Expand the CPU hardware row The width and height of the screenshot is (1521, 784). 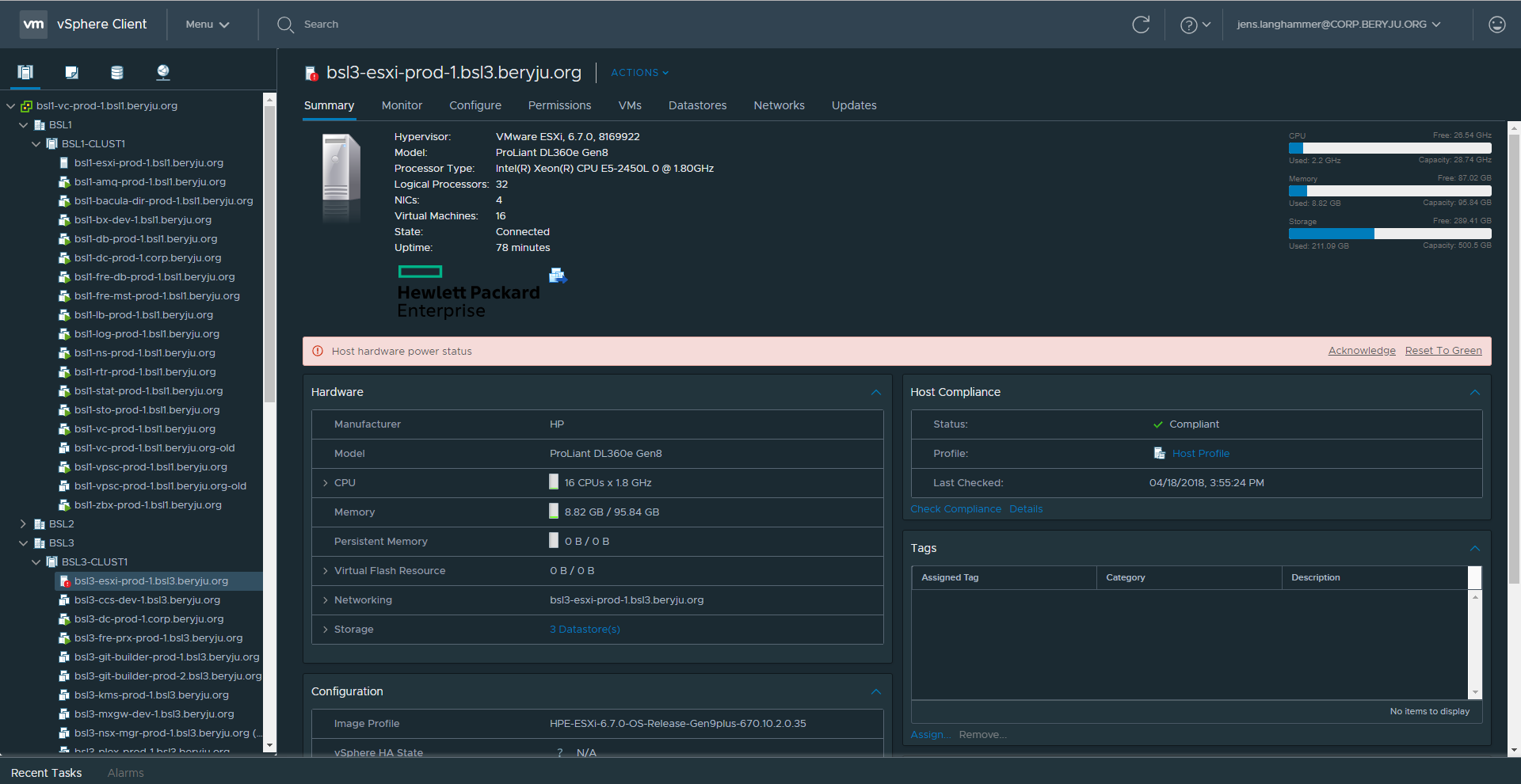tap(325, 483)
